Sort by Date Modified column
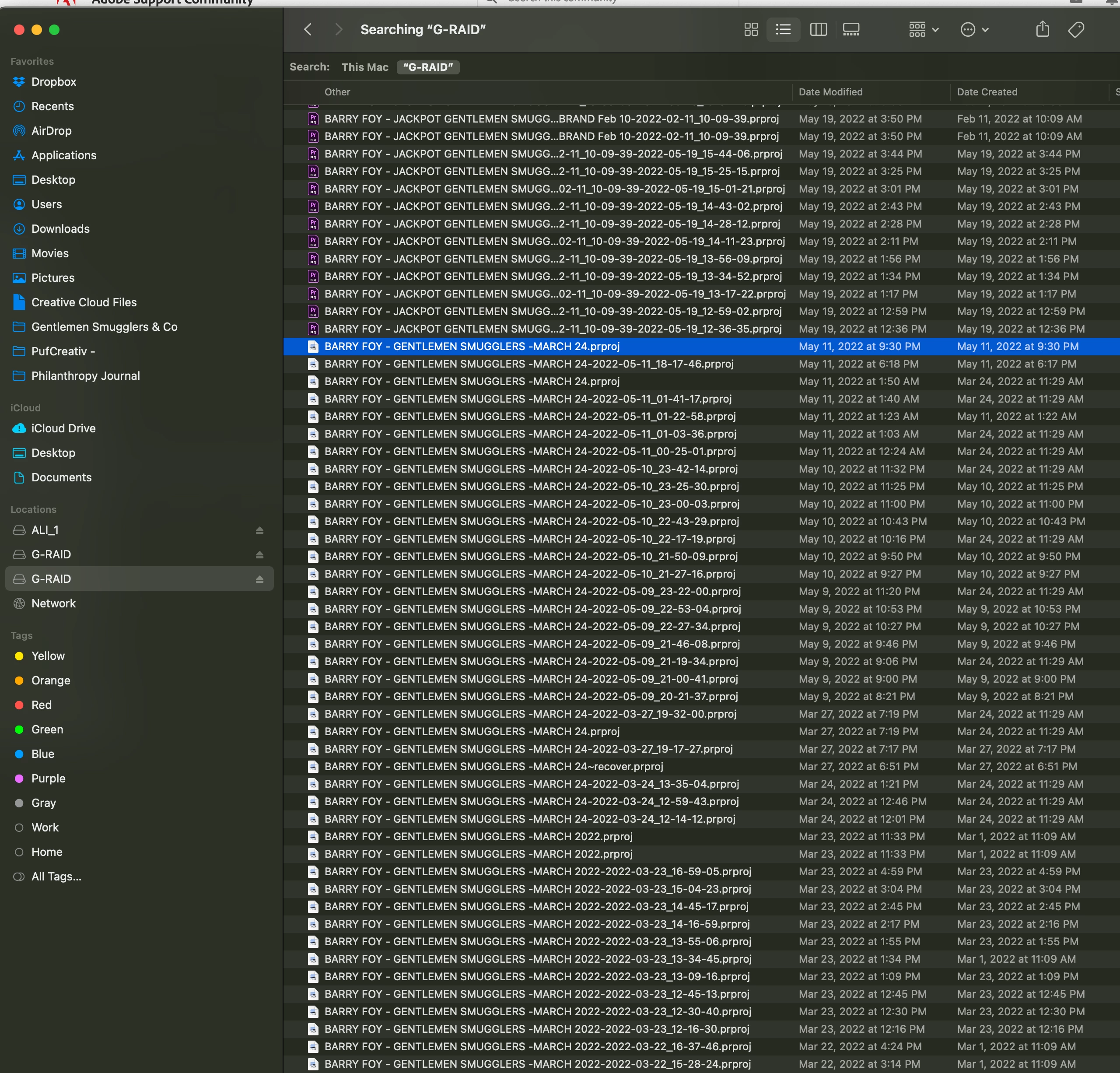 coord(830,92)
